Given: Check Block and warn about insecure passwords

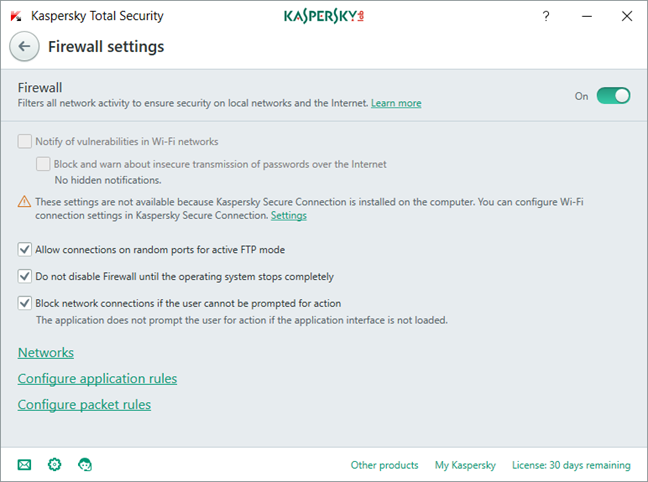Looking at the screenshot, I should (43, 164).
